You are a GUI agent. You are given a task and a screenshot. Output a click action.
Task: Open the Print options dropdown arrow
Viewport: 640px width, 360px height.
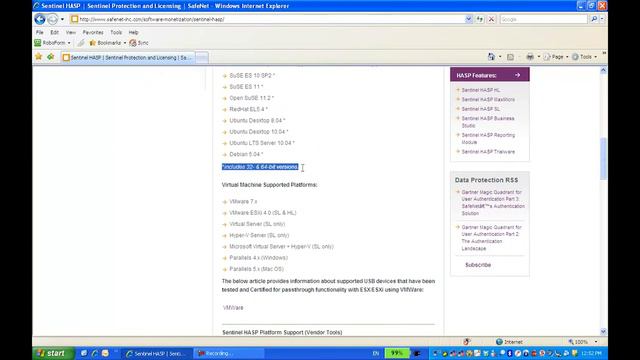pos(538,57)
